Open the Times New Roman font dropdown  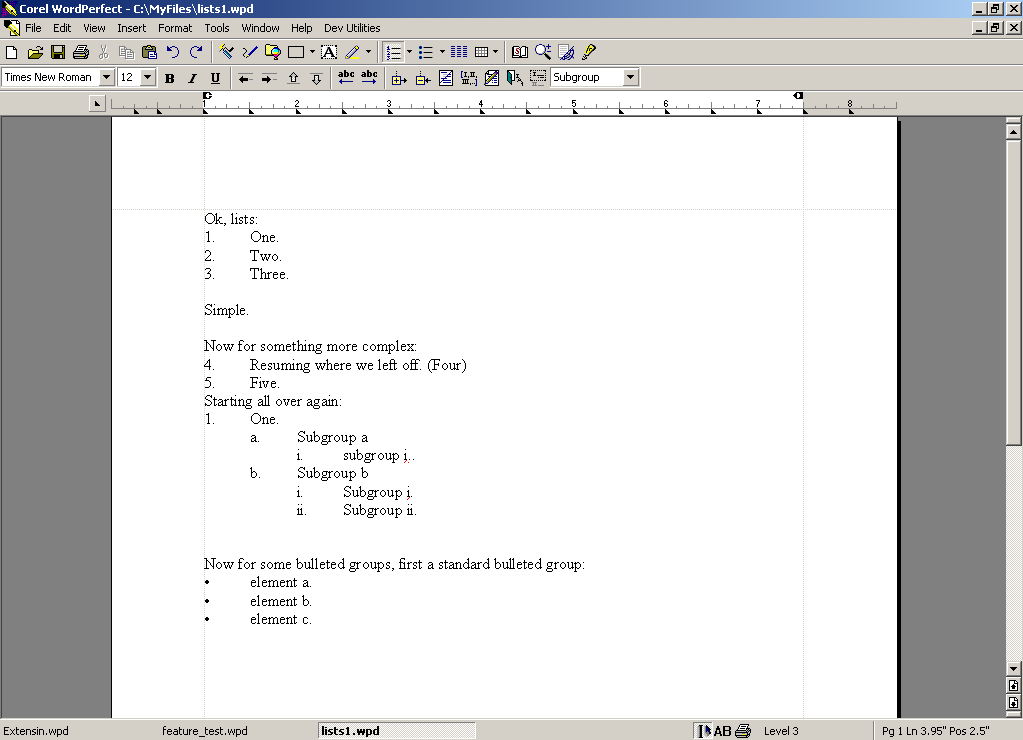(106, 77)
